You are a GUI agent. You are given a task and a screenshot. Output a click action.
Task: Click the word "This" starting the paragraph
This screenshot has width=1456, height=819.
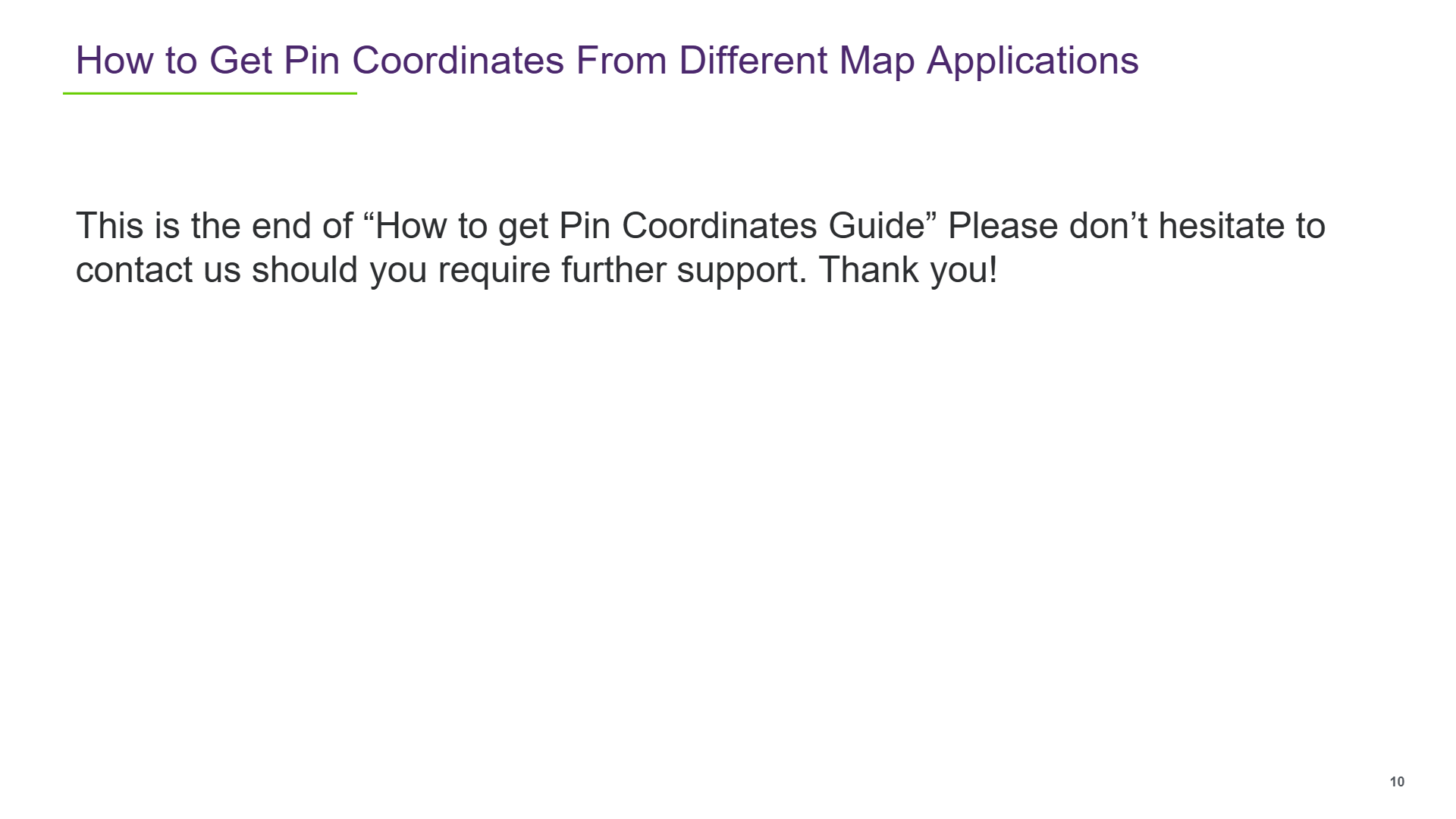coord(109,226)
